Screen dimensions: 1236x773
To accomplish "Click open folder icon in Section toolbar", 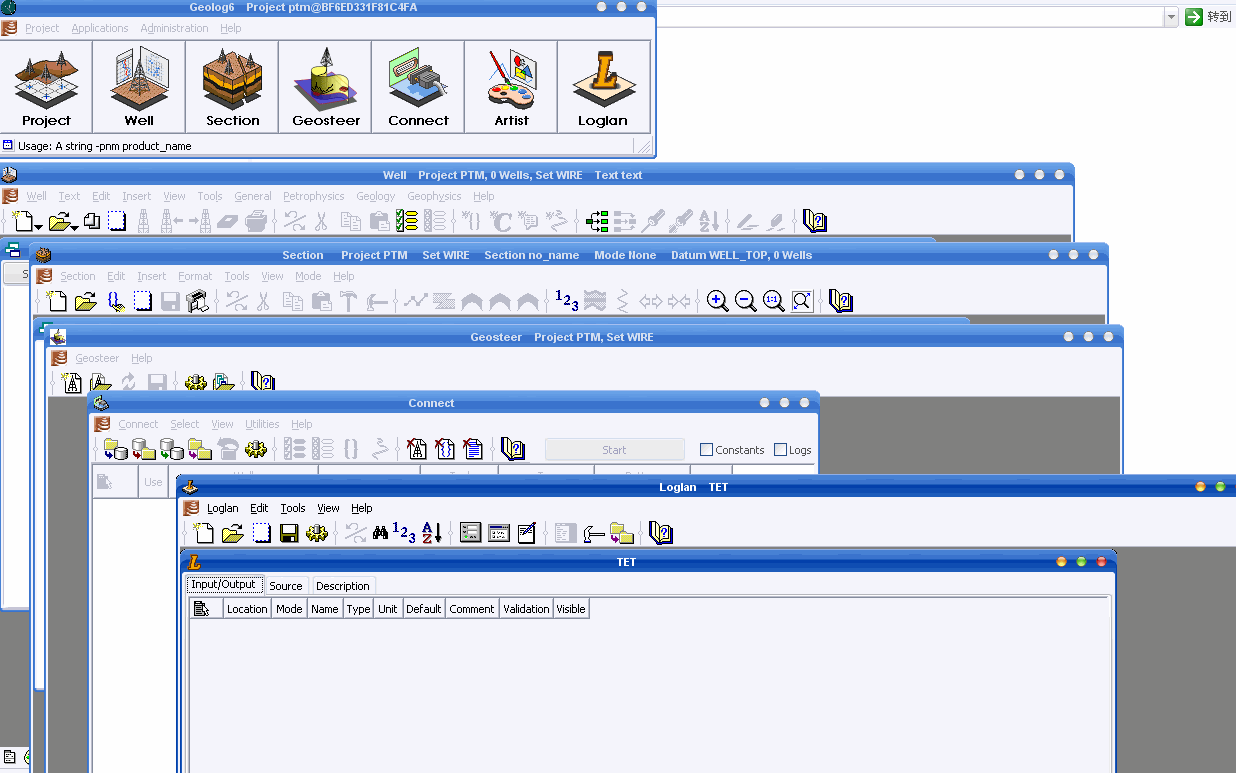I will 86,301.
